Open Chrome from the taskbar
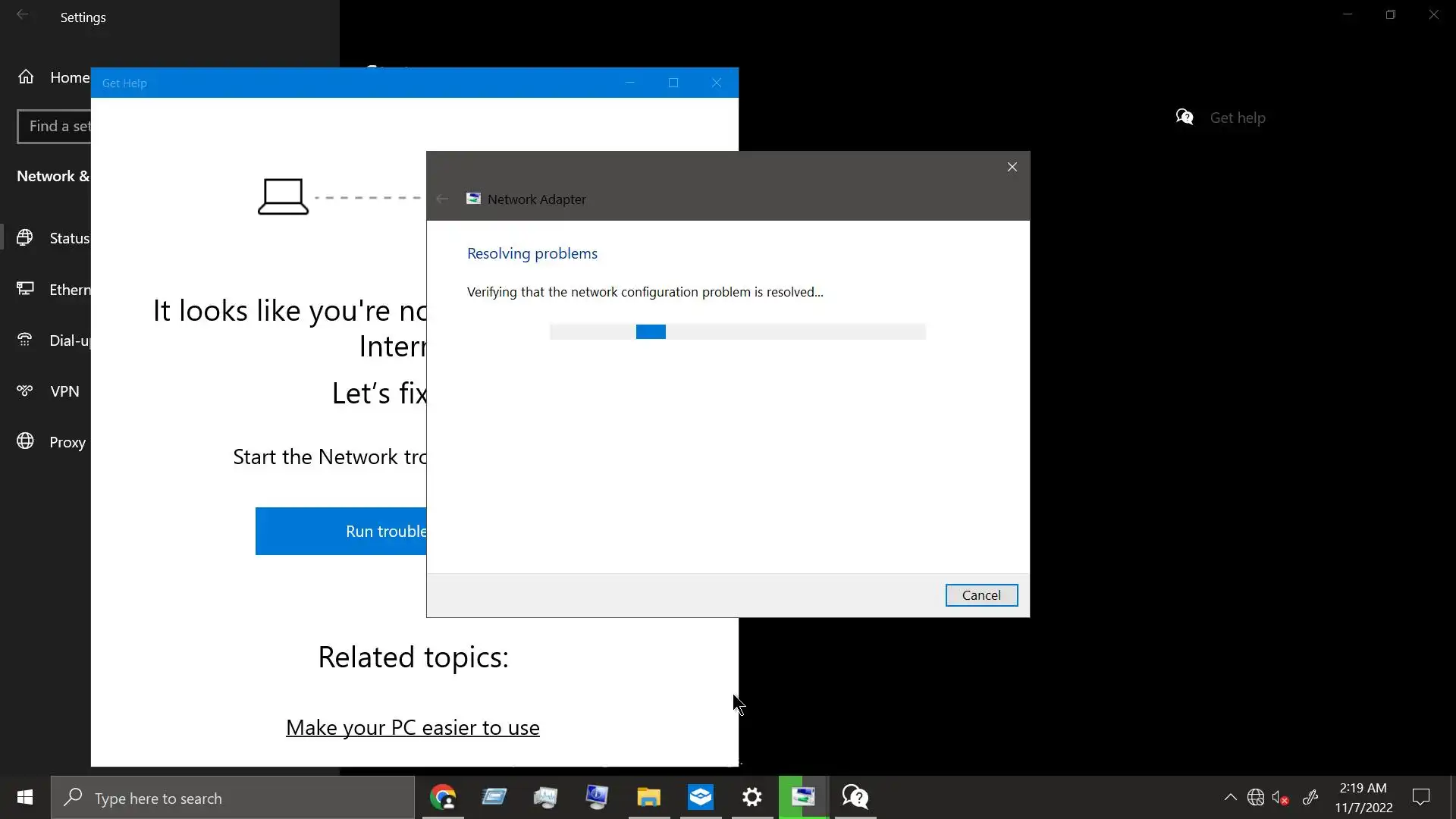Screen dimensions: 1456x819 point(443,798)
